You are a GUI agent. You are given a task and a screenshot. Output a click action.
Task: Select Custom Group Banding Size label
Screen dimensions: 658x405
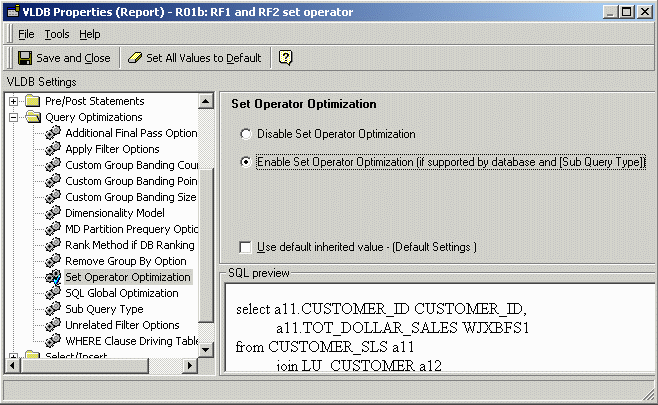click(x=131, y=197)
